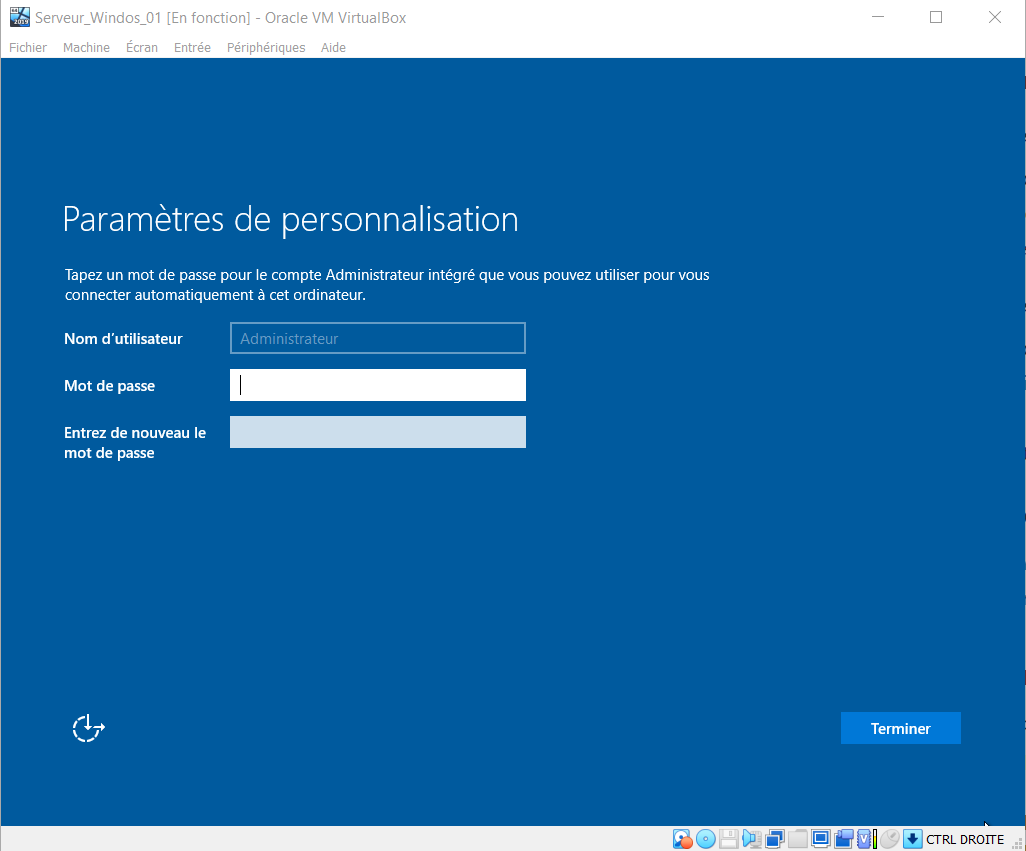Open the Machine menu
The image size is (1026, 851).
coord(86,47)
